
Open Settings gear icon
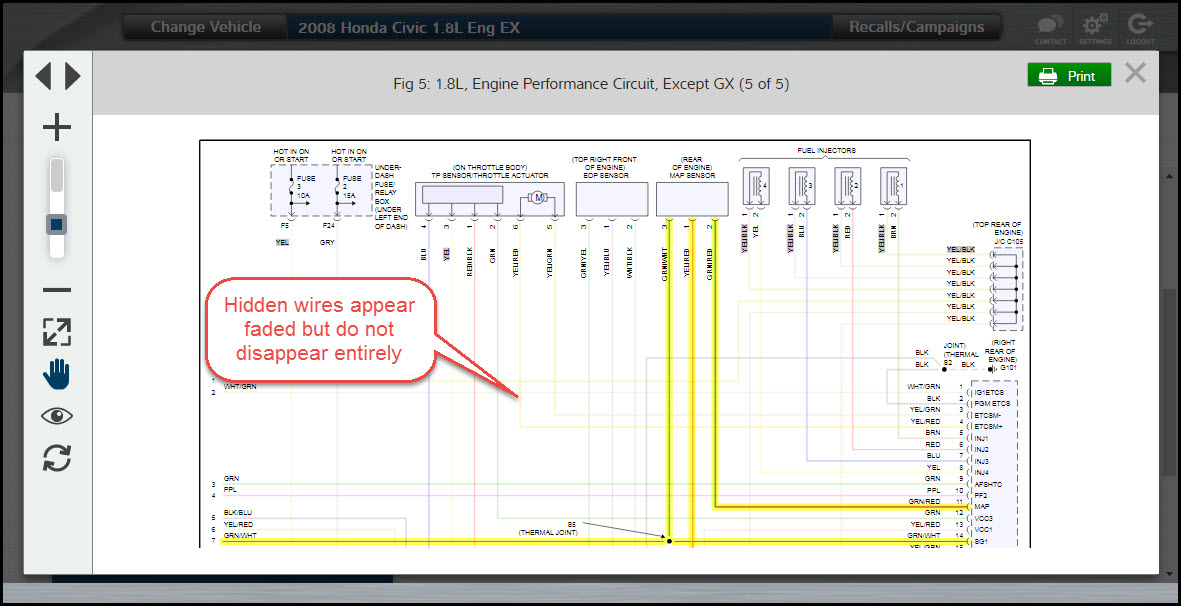[1095, 28]
